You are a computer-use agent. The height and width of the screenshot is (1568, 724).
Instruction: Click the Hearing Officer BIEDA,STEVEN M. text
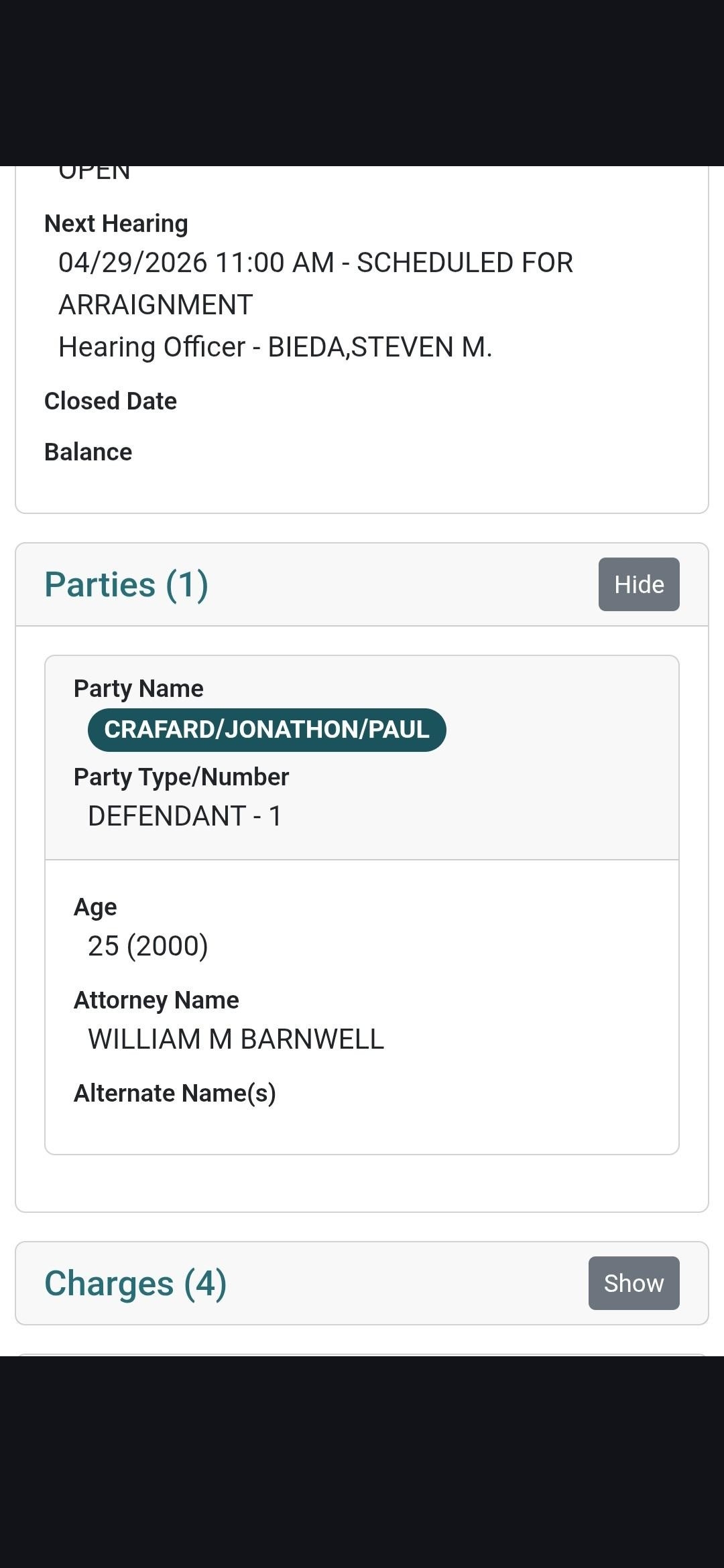(x=275, y=347)
